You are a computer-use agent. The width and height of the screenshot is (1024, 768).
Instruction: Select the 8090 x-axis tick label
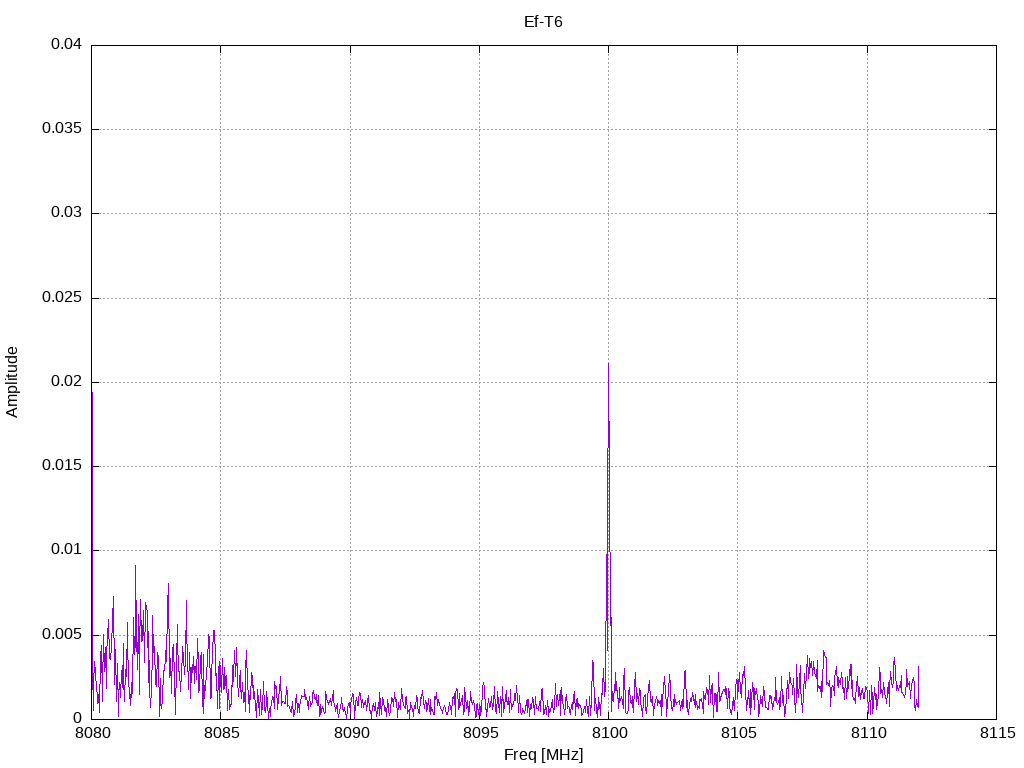(350, 733)
